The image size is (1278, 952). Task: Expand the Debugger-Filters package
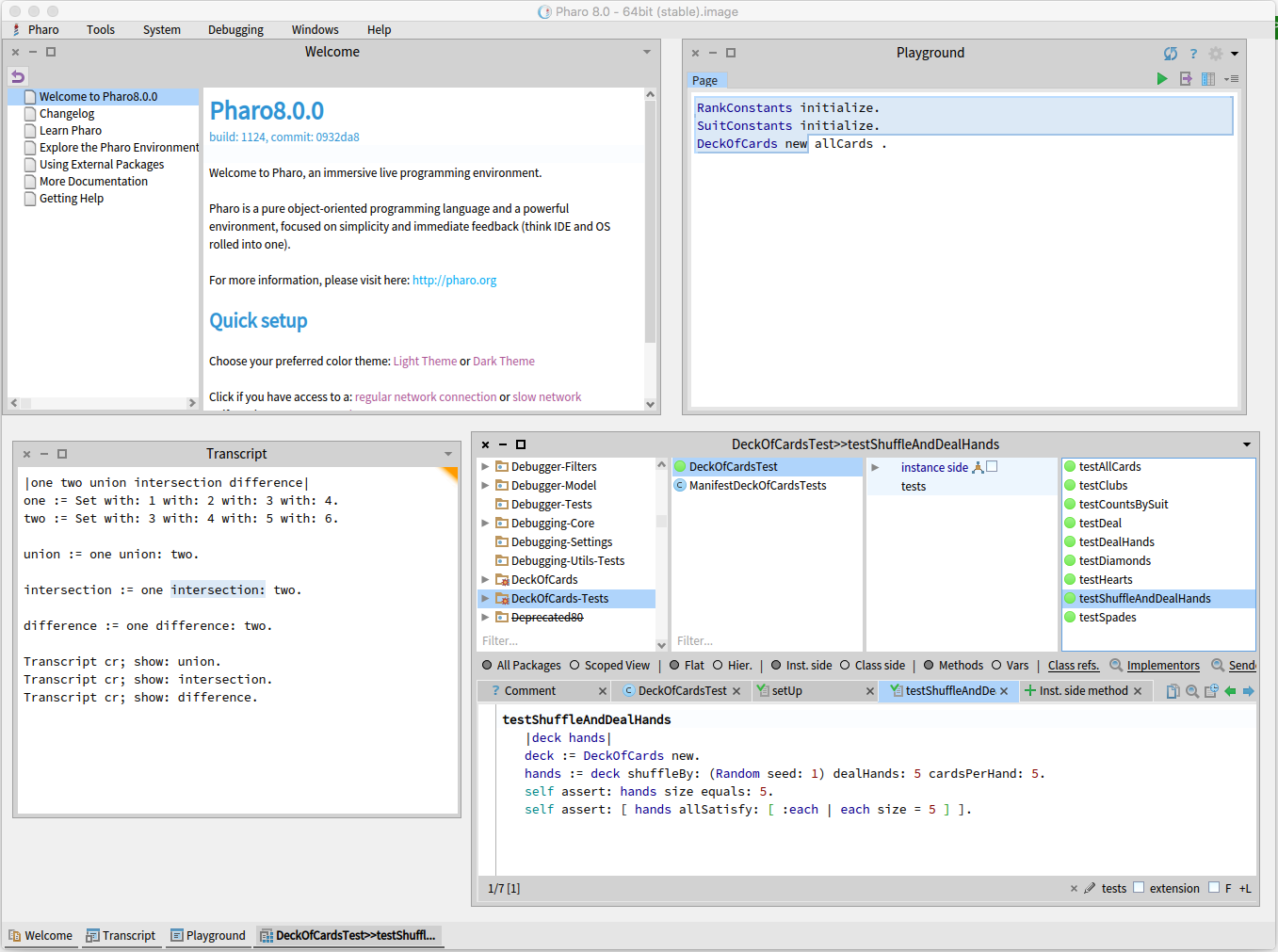point(485,467)
